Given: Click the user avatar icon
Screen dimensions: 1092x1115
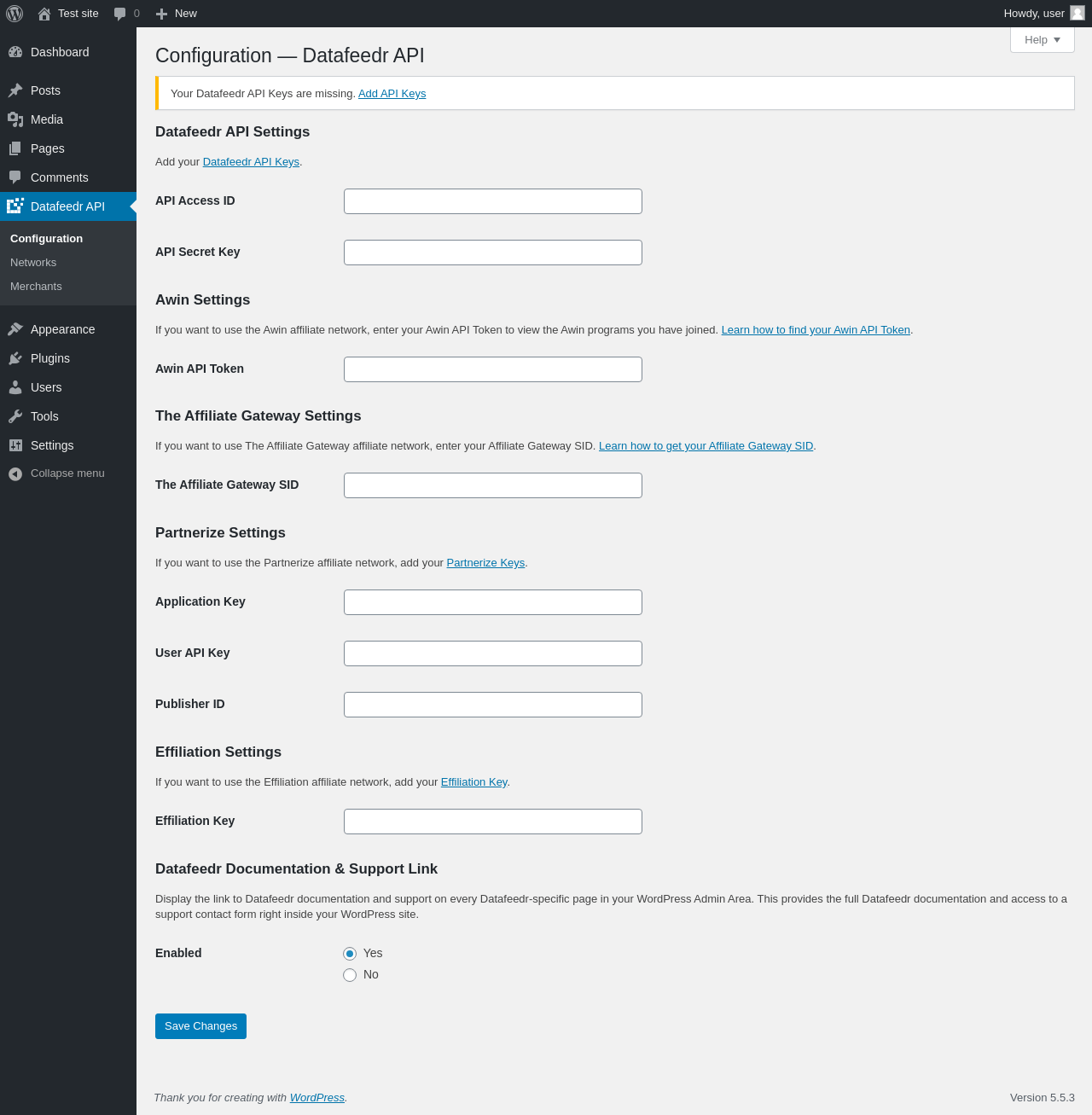Looking at the screenshot, I should coord(1077,13).
